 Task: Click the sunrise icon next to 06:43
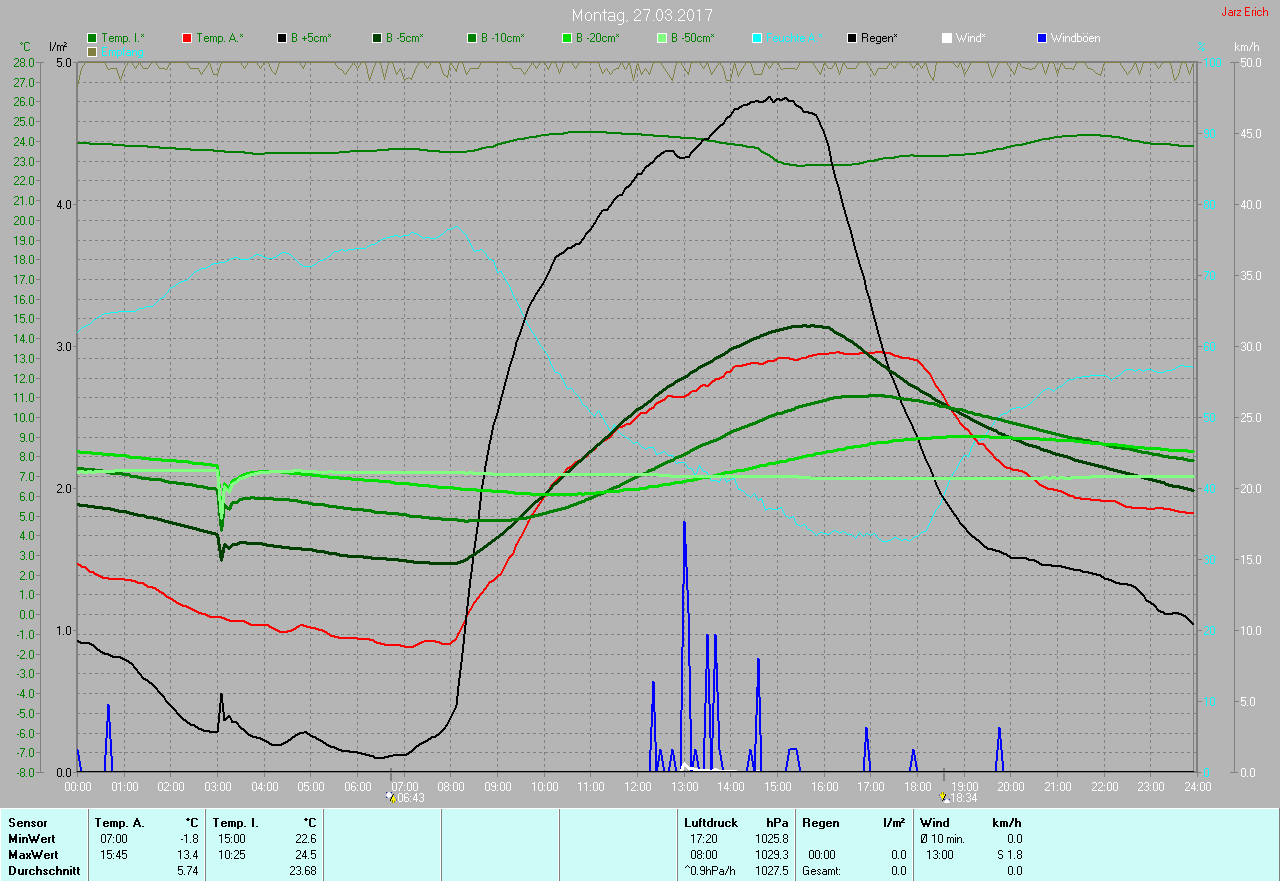(x=391, y=798)
